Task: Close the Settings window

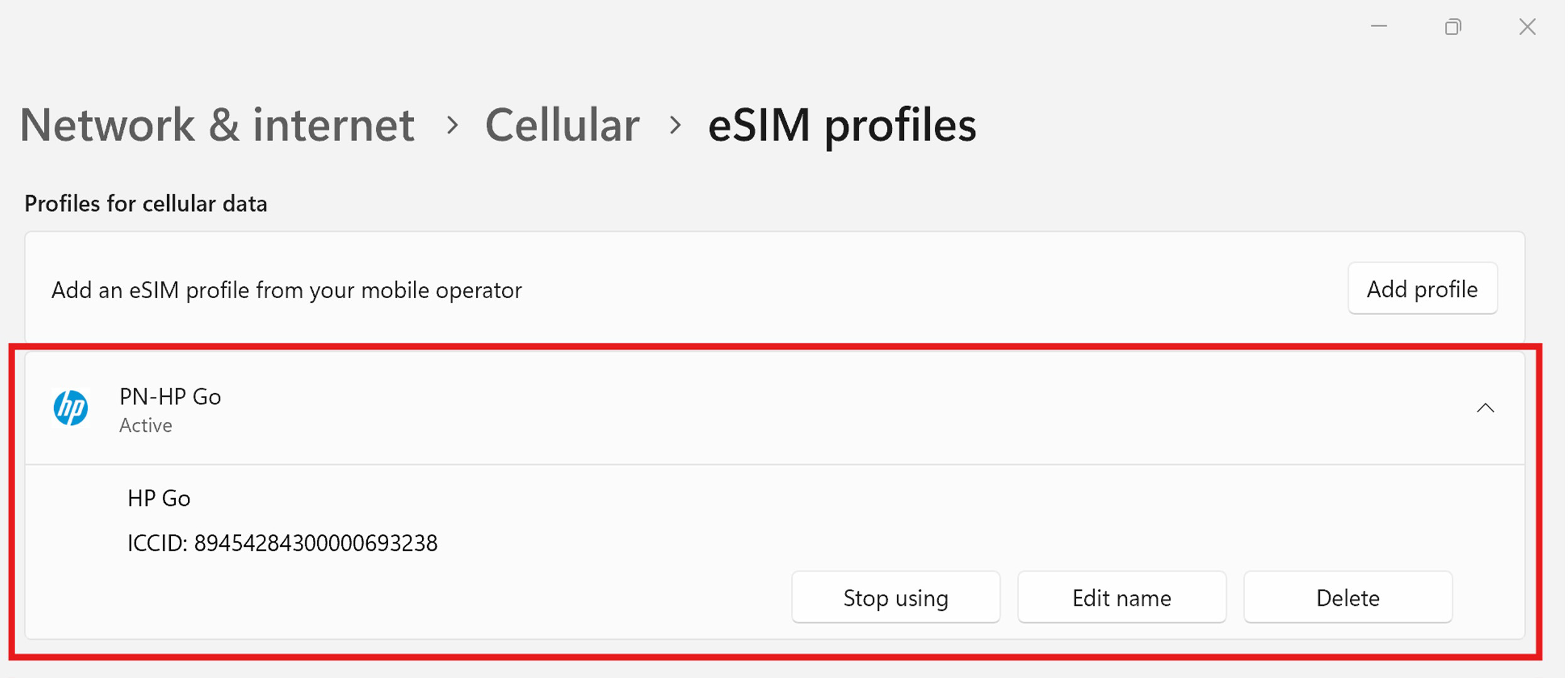Action: [x=1527, y=26]
